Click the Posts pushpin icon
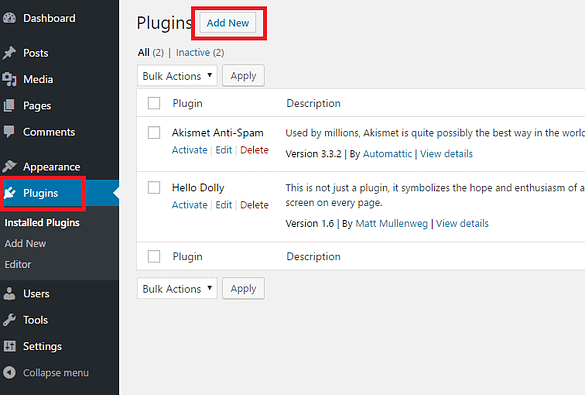585x395 pixels. [9, 53]
